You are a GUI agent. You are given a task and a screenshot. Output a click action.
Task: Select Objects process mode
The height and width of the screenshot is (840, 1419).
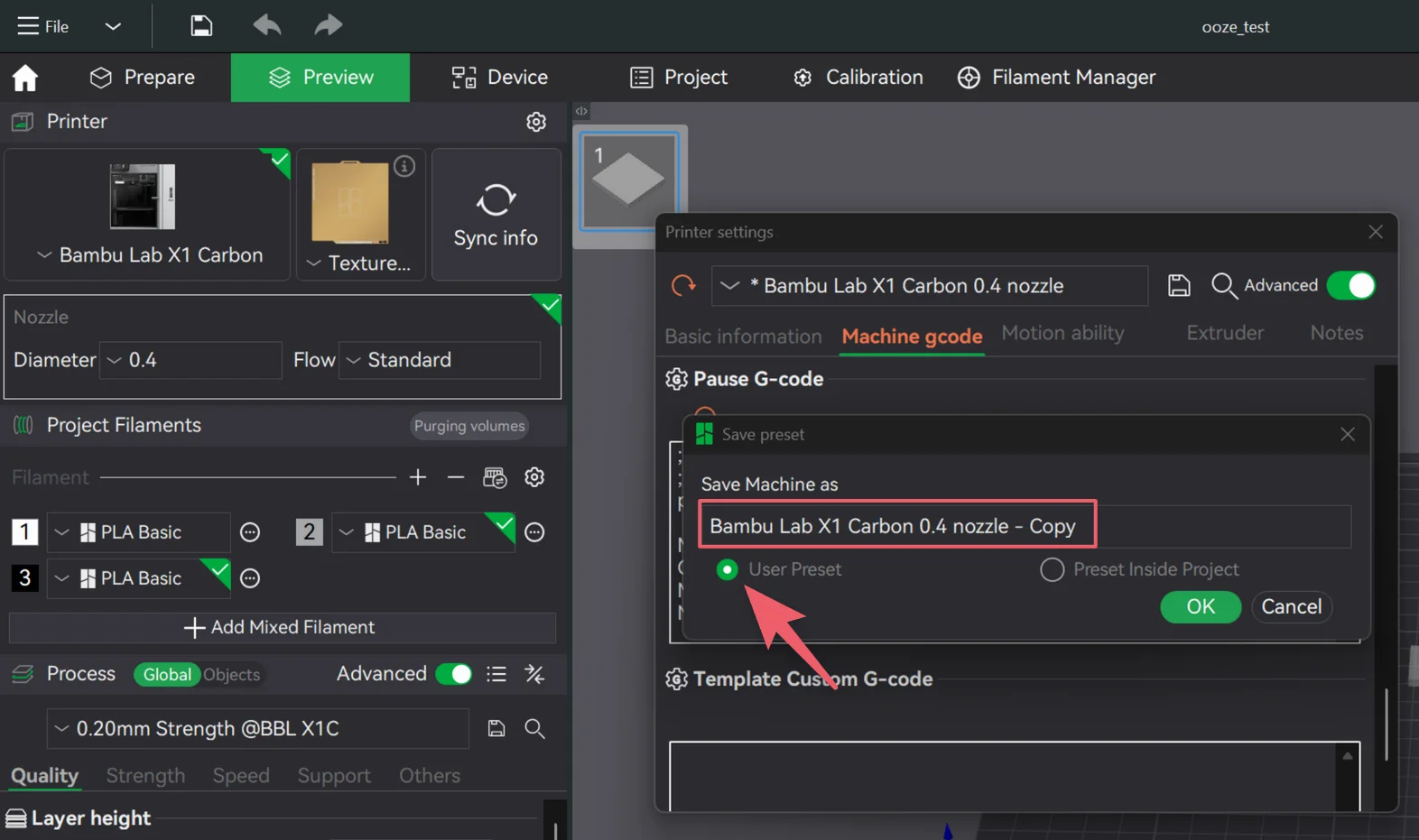tap(232, 675)
